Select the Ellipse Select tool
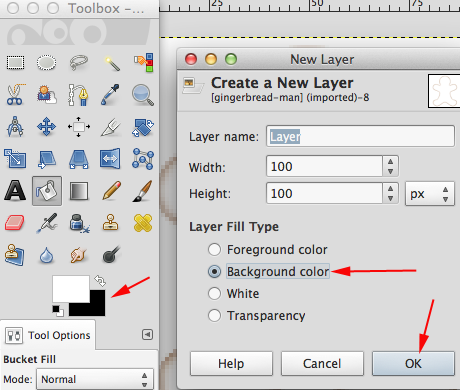Screen dimensions: 460x390 point(46,62)
